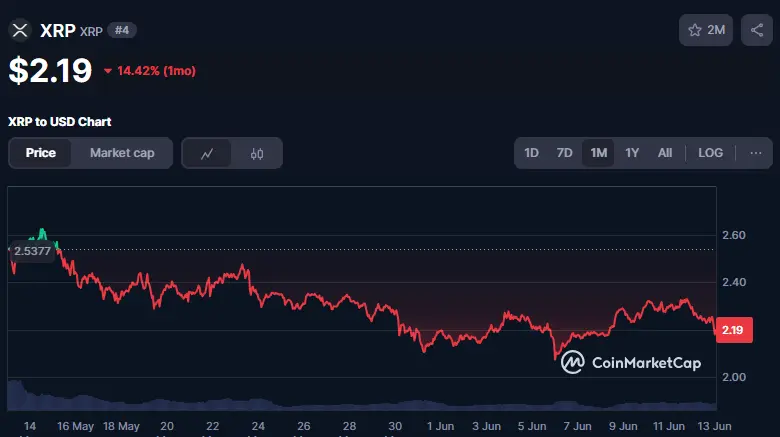The width and height of the screenshot is (780, 437).
Task: Select the 7D time range
Action: pos(564,153)
